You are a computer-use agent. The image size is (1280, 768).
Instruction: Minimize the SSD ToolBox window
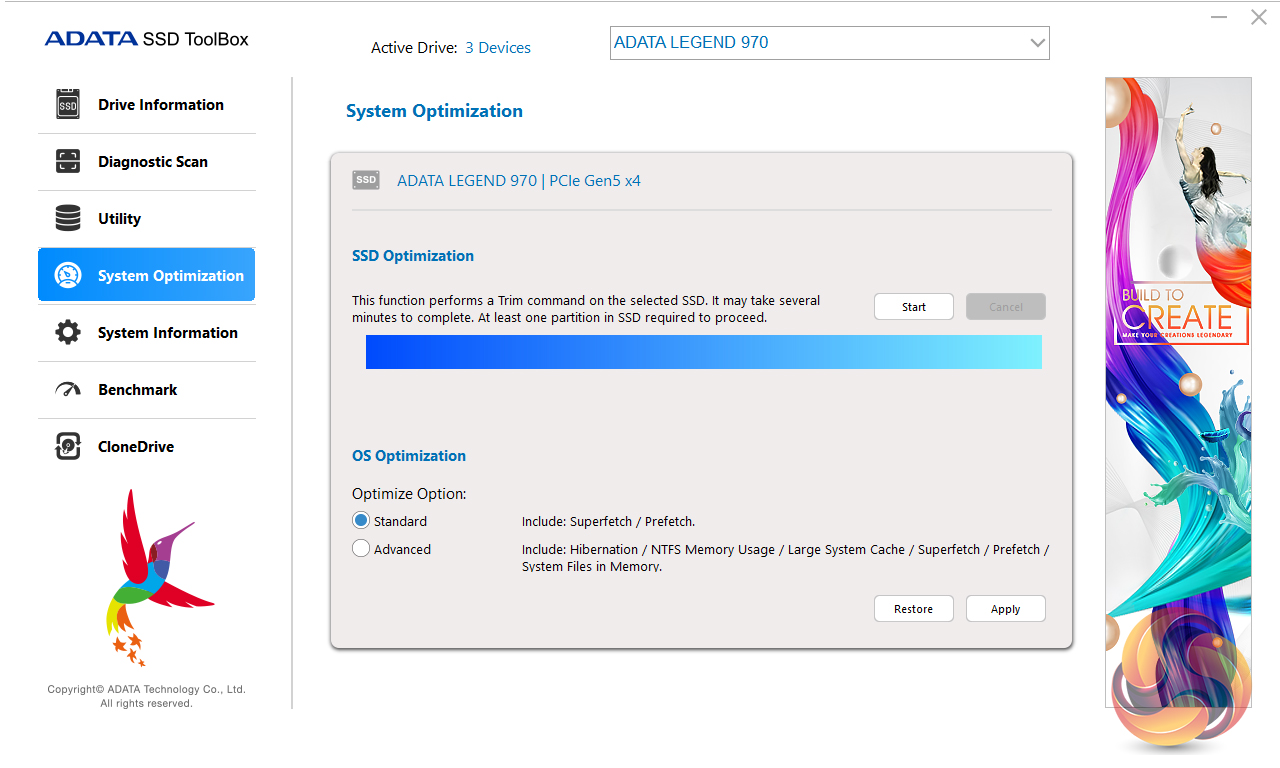tap(1219, 18)
